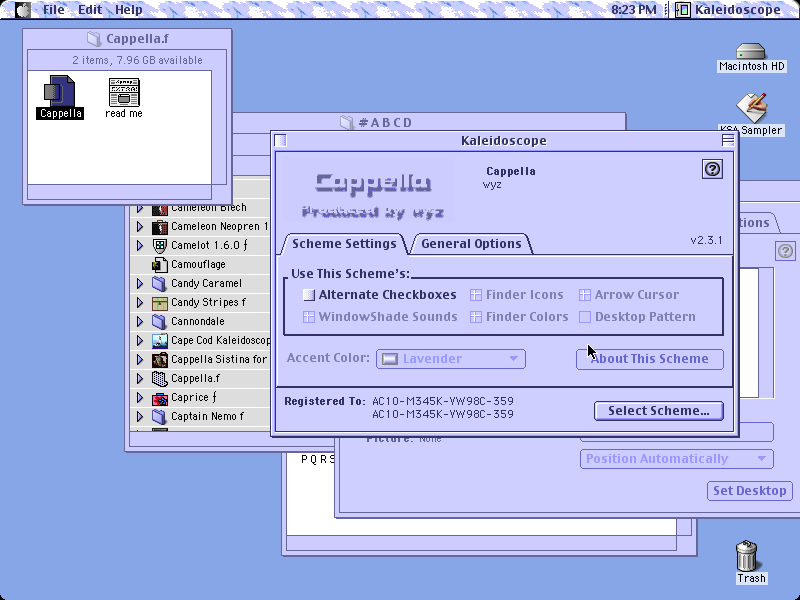The width and height of the screenshot is (800, 600).
Task: Expand the Cappella.f disclosure triangle
Action: pos(139,379)
